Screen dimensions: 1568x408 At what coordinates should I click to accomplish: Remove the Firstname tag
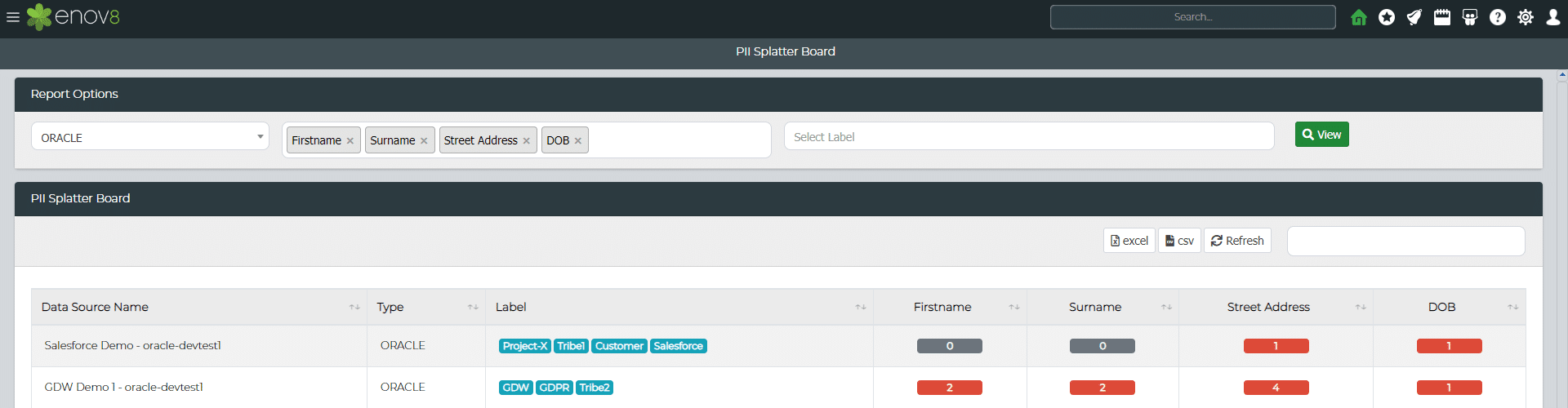pos(350,141)
